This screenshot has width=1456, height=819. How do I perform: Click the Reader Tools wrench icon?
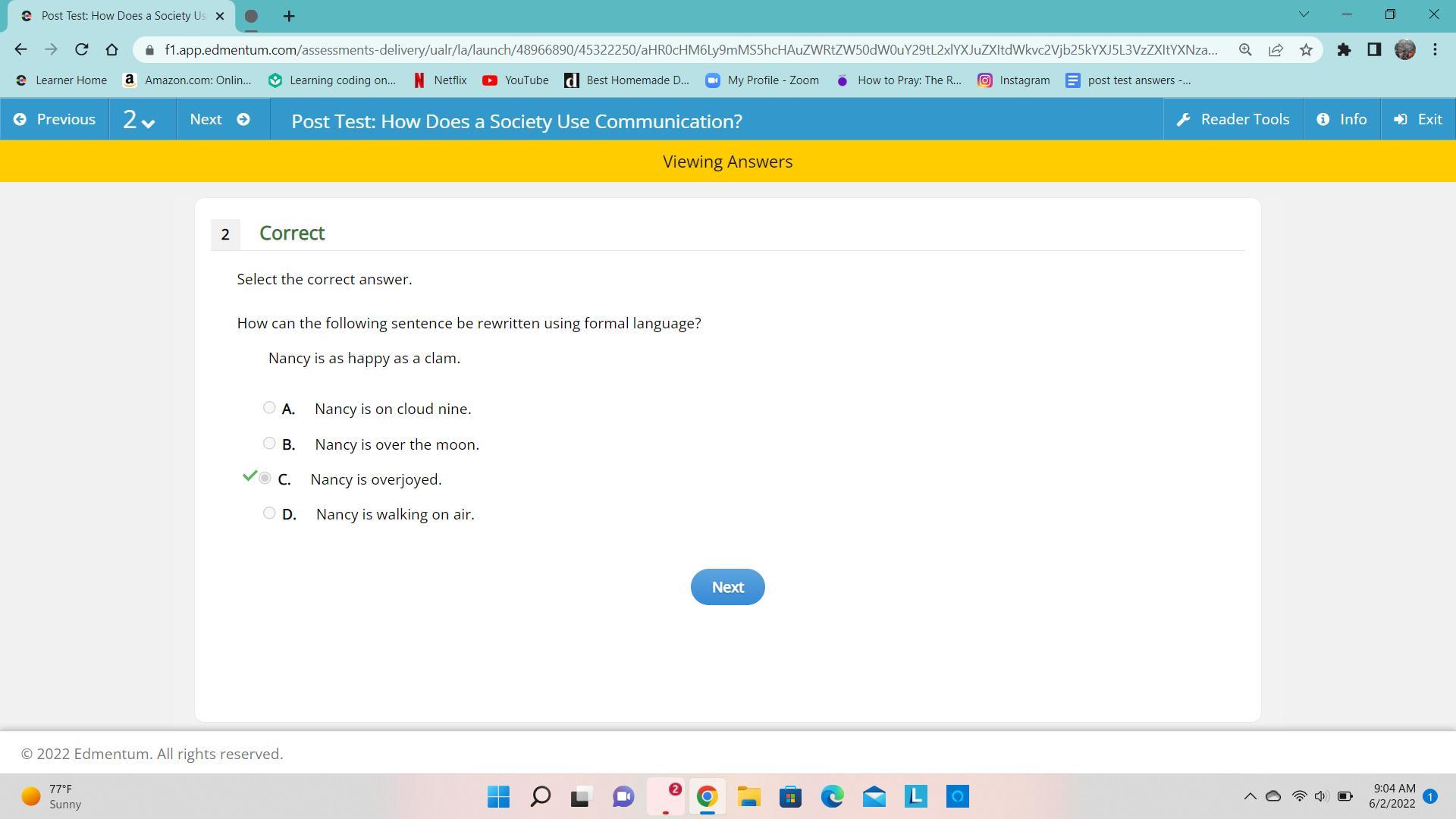[1183, 120]
